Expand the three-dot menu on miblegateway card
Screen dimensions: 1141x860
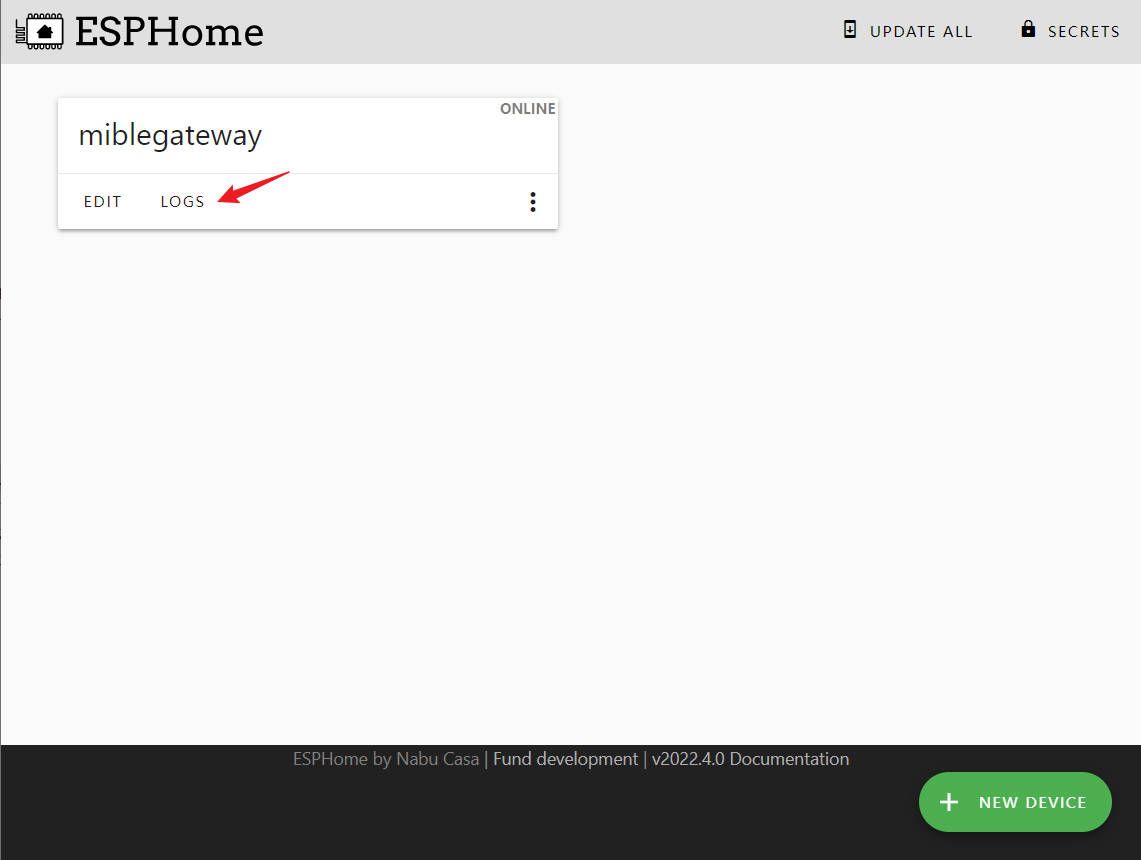click(533, 202)
